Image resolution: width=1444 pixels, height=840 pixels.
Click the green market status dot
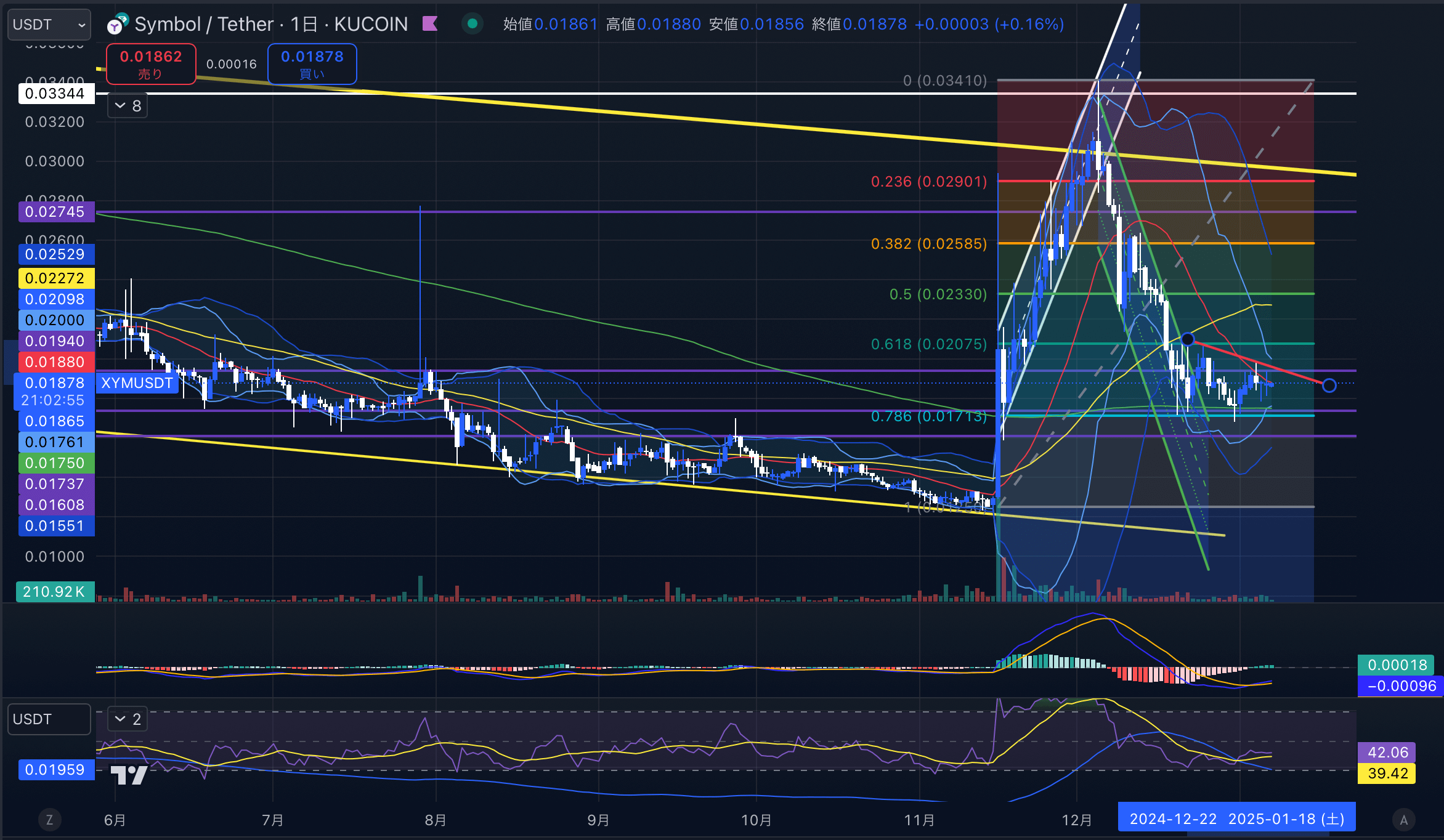pyautogui.click(x=473, y=24)
